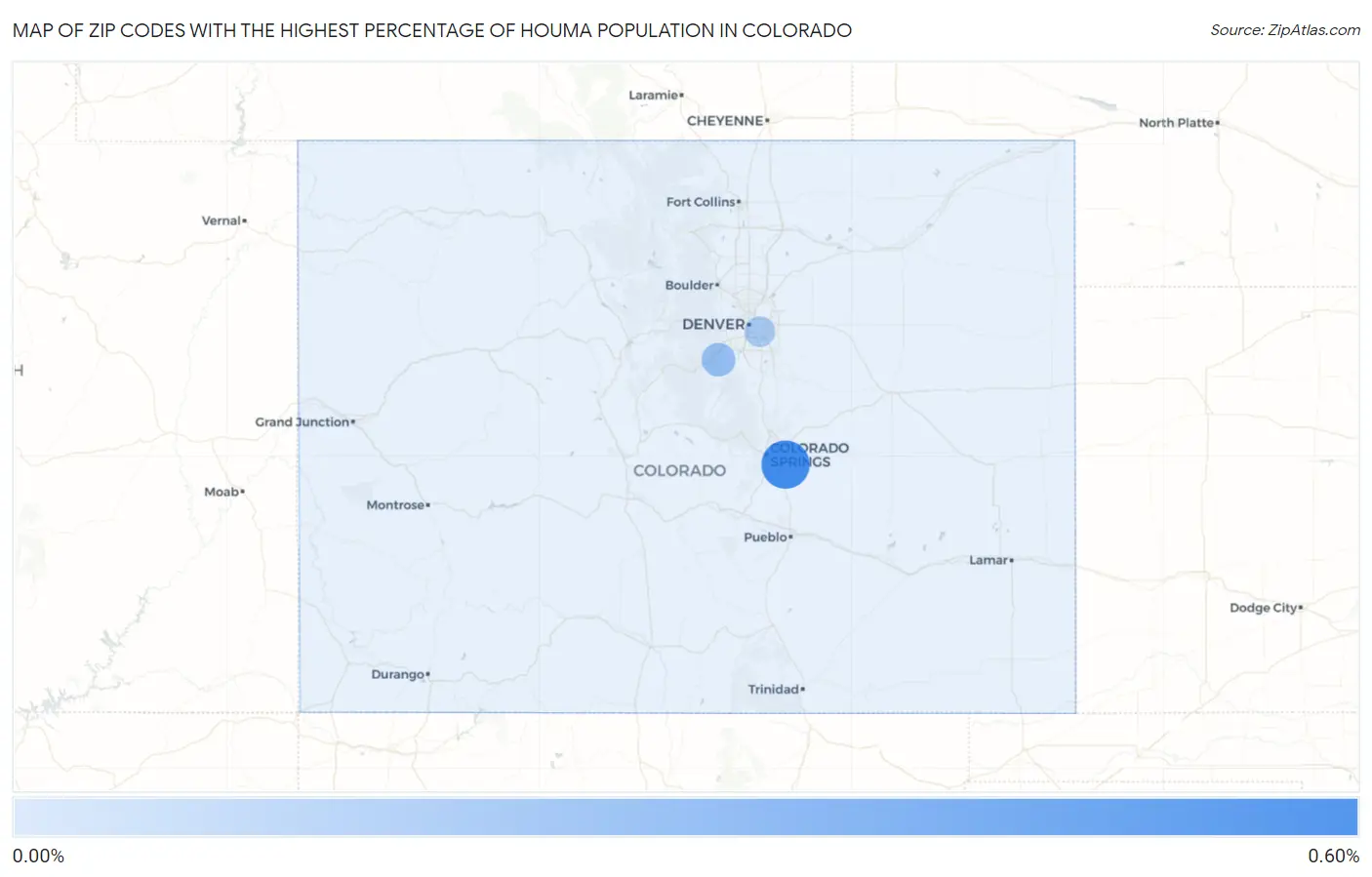The height and width of the screenshot is (877, 1372).
Task: Click the Lamar city label
Action: [x=989, y=561]
